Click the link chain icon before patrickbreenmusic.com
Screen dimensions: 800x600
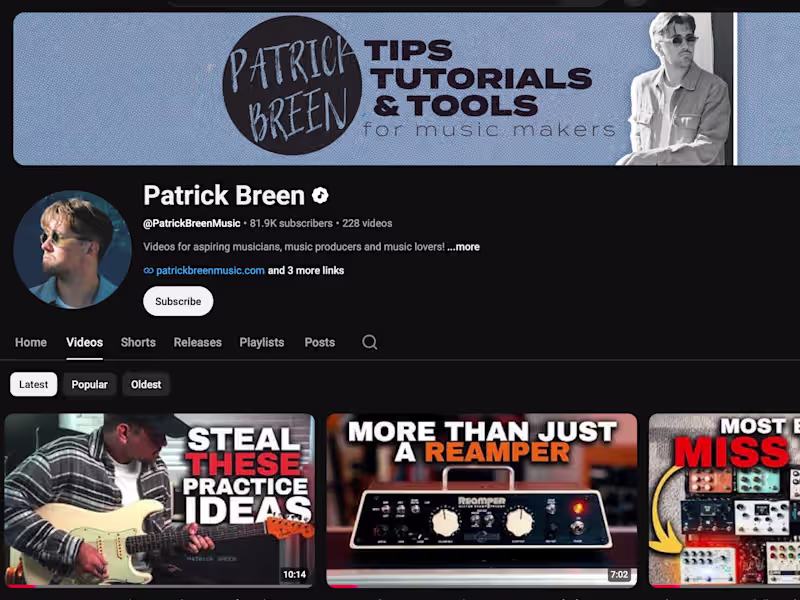(148, 271)
